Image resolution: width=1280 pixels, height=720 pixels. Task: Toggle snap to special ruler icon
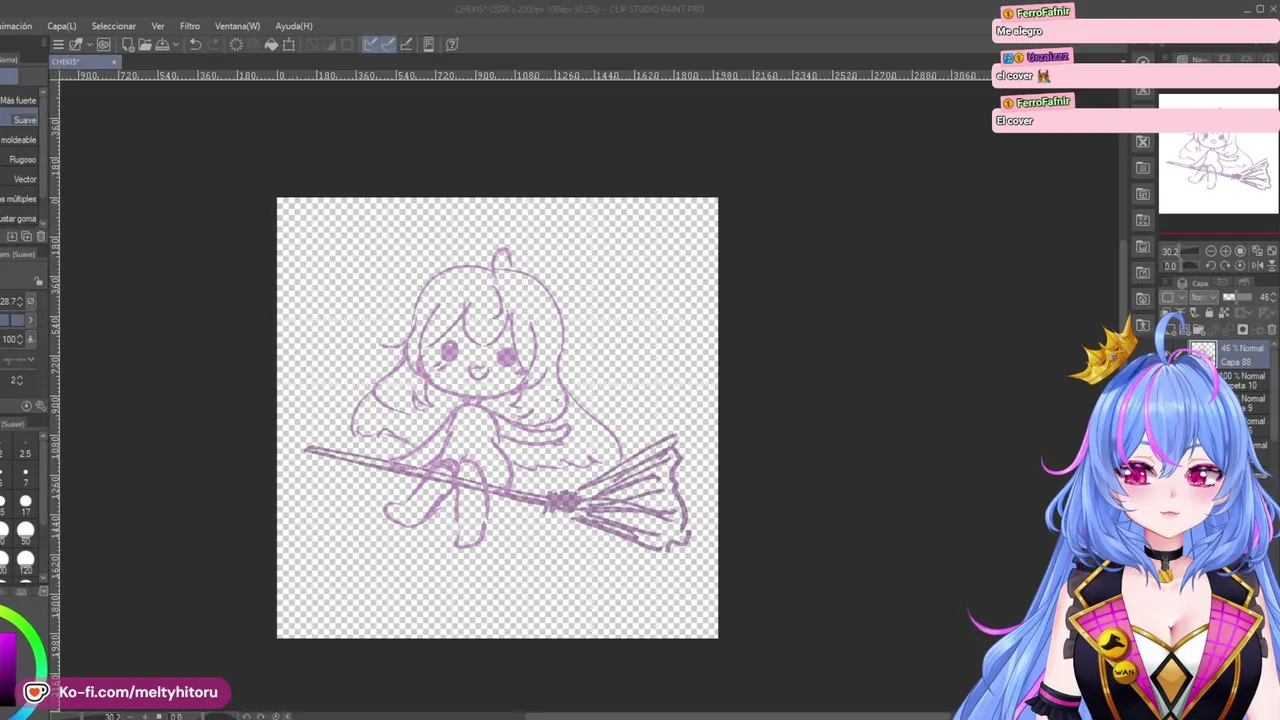(x=388, y=44)
